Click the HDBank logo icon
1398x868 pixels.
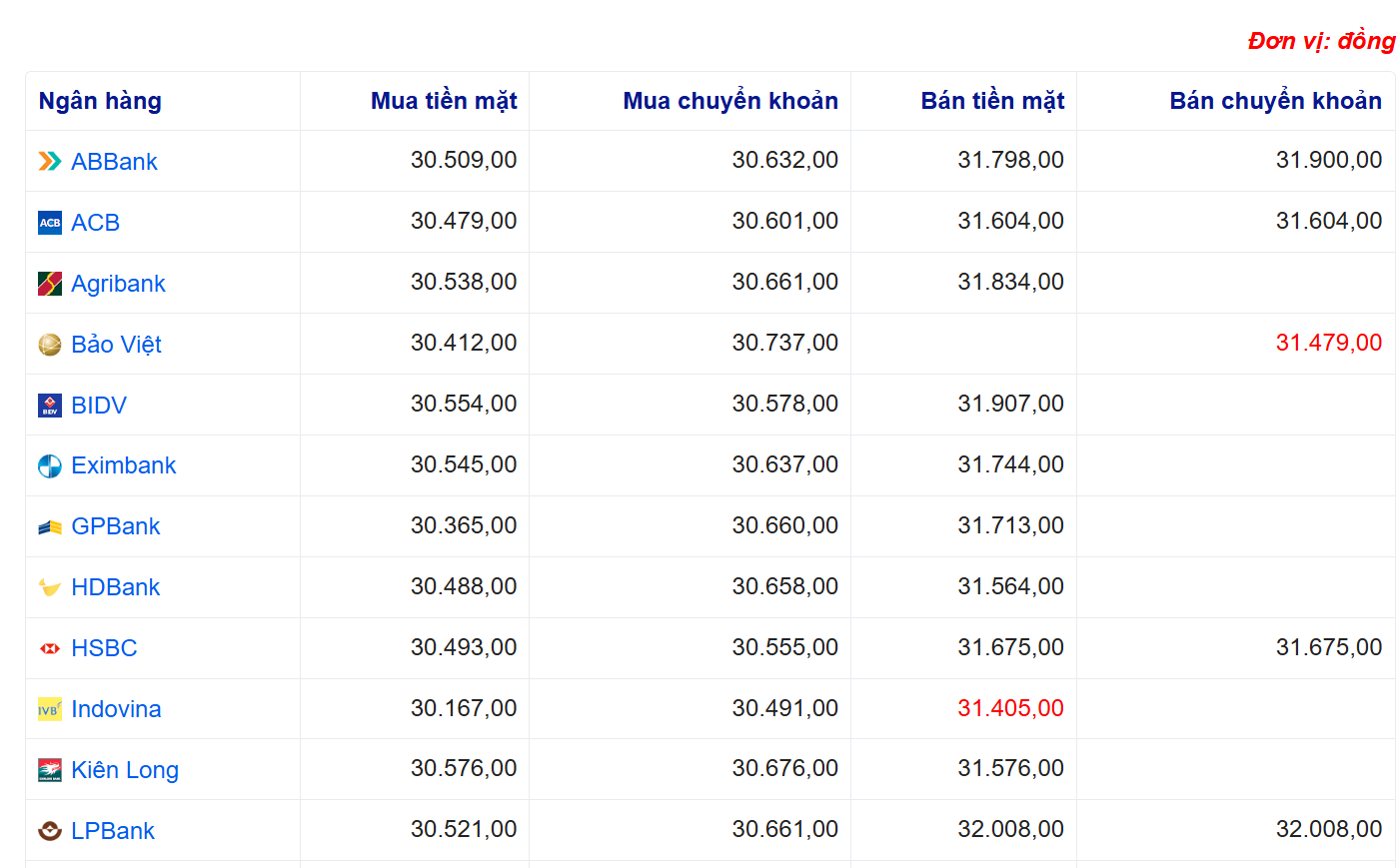click(x=50, y=588)
